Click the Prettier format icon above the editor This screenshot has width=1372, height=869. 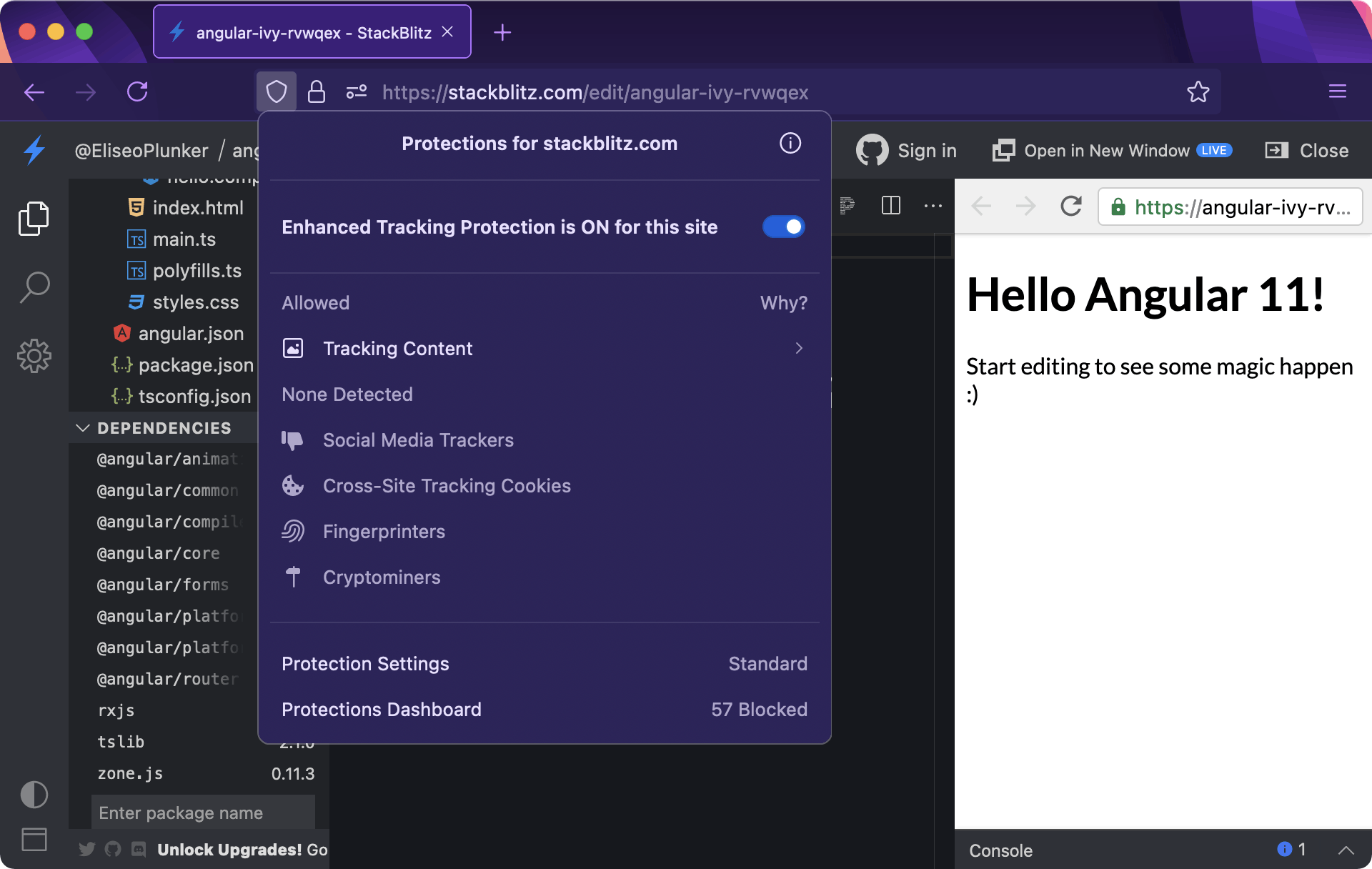tap(847, 207)
